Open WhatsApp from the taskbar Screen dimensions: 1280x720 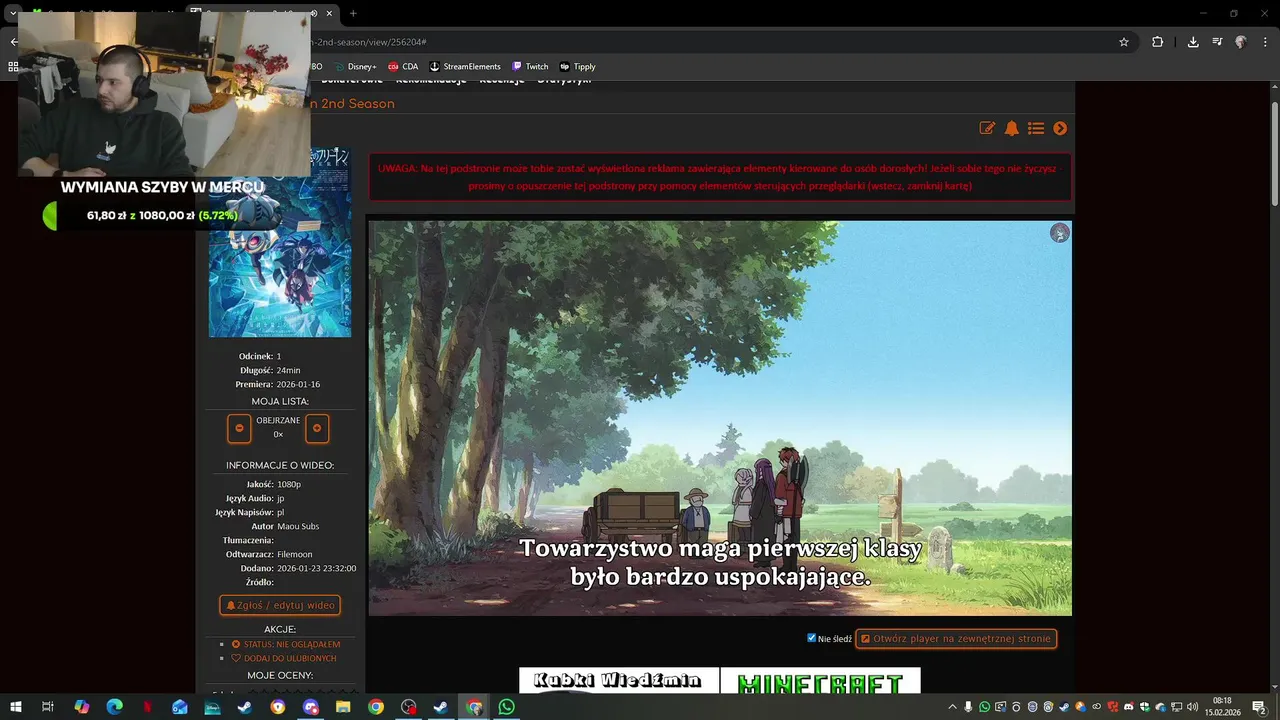pos(507,707)
